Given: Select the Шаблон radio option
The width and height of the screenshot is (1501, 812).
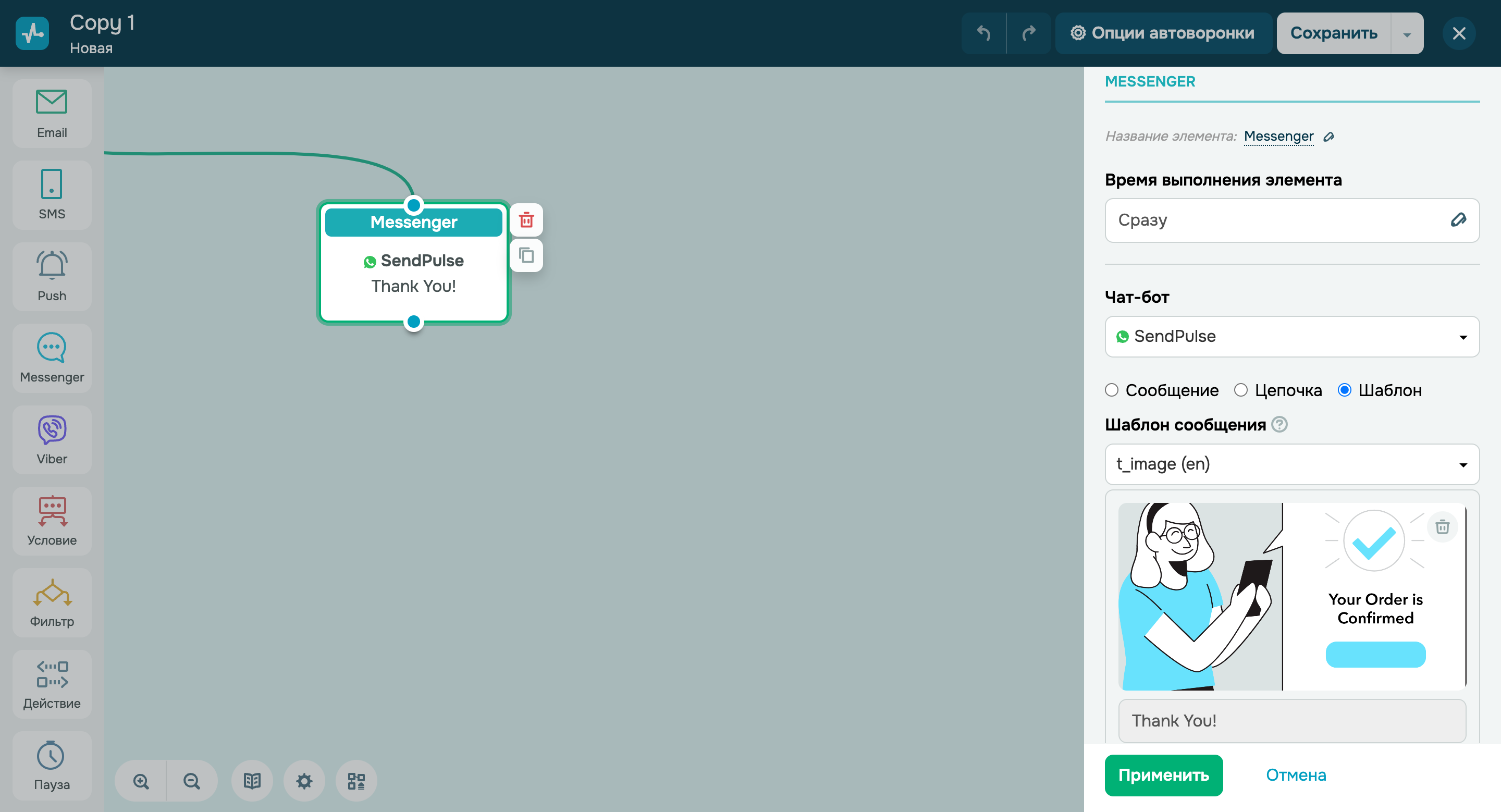Looking at the screenshot, I should tap(1344, 390).
